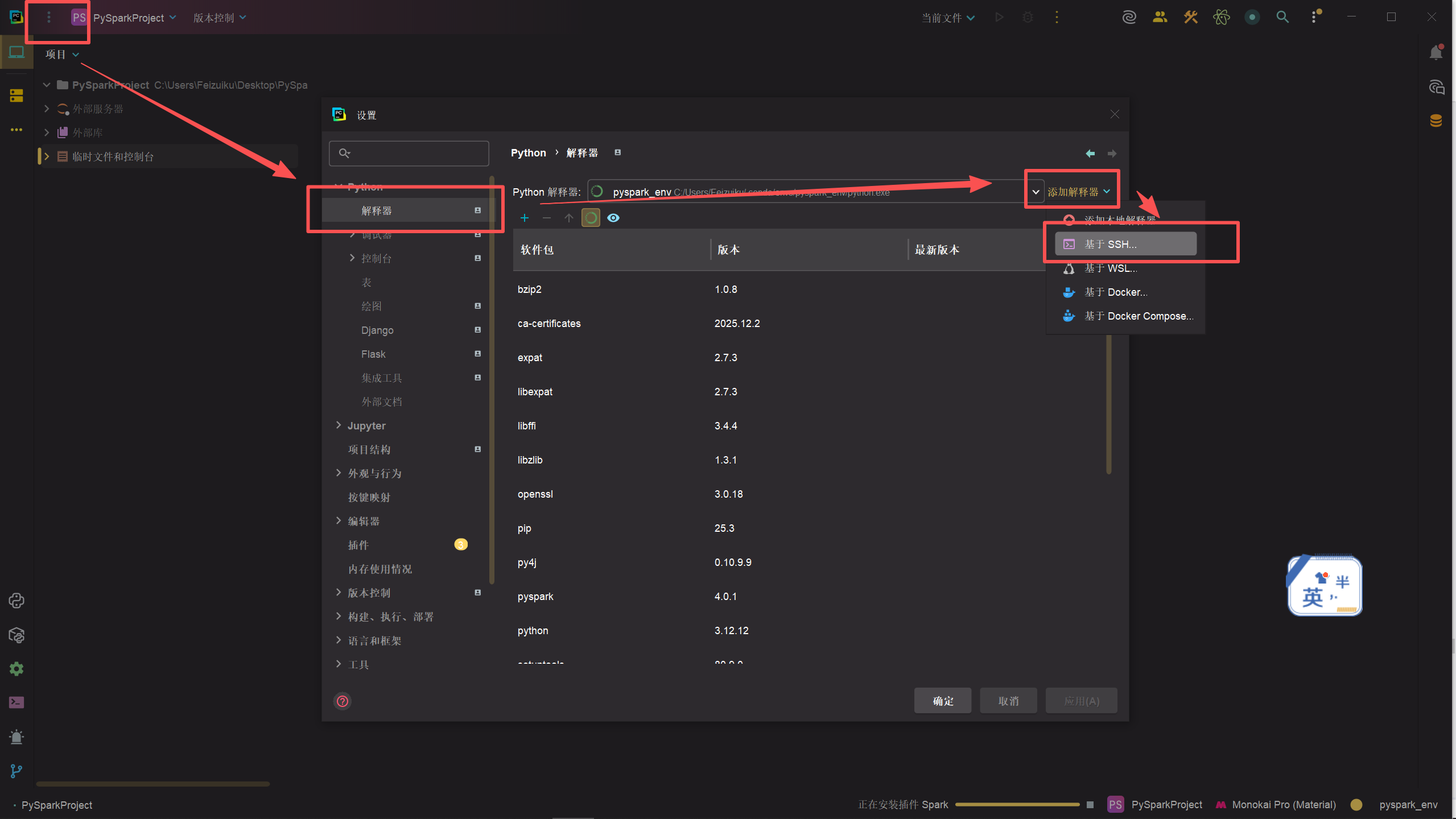This screenshot has height=819, width=1456.
Task: Click the upgrade package up-arrow icon
Action: tap(568, 218)
